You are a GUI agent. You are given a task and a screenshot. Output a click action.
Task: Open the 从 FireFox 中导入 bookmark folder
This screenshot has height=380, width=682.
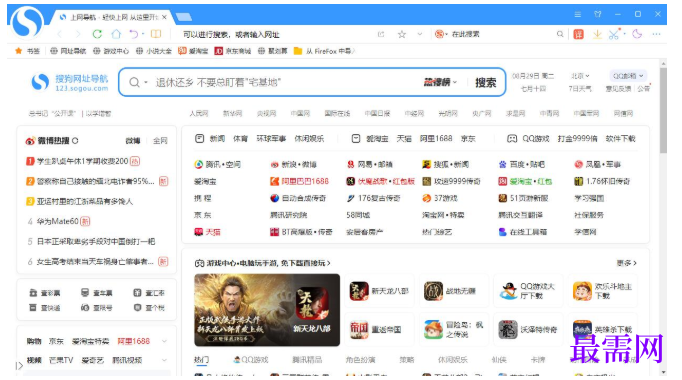click(x=324, y=51)
